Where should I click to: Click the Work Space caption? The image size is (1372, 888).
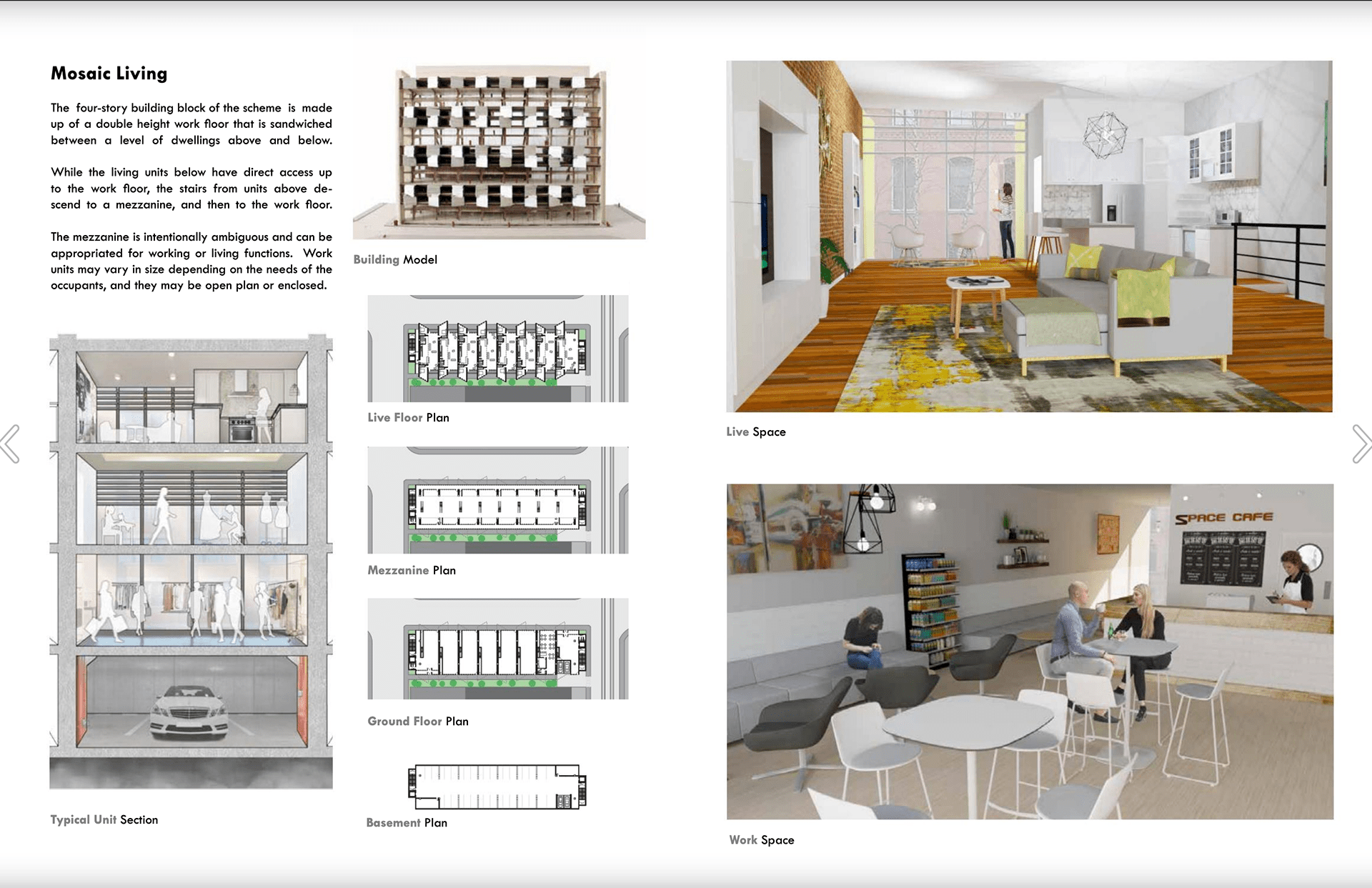coord(762,840)
